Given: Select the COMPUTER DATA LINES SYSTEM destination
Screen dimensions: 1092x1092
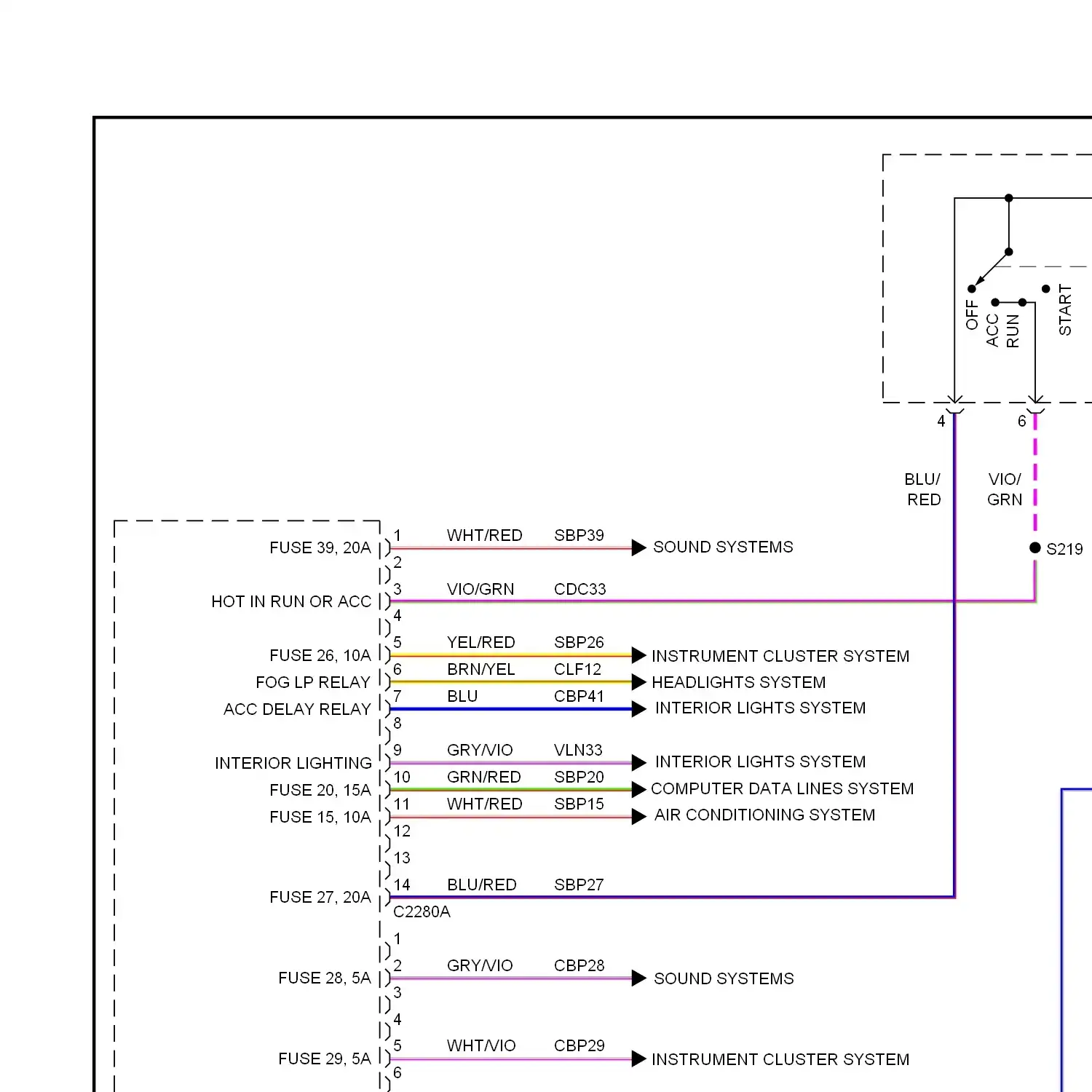Looking at the screenshot, I should [x=782, y=788].
